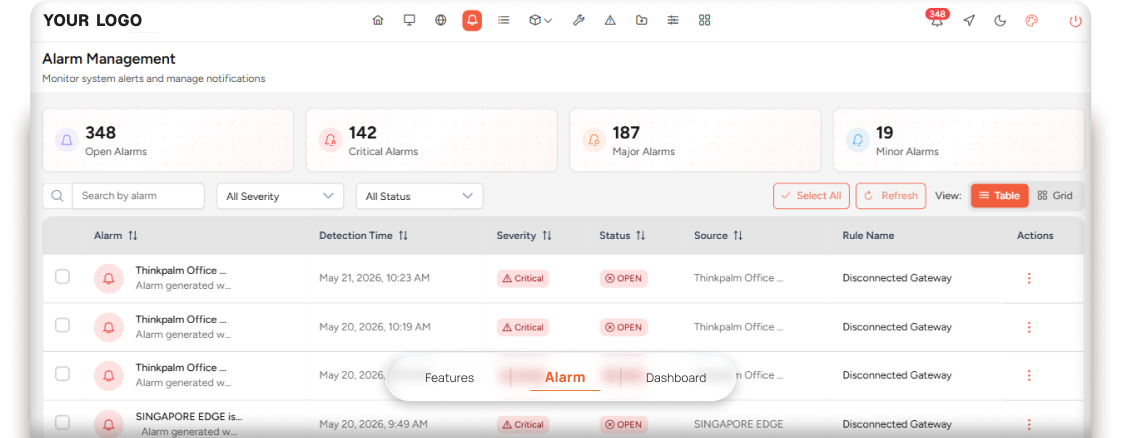The height and width of the screenshot is (438, 1122).
Task: Open the warning triangle navigation icon
Action: coord(610,21)
